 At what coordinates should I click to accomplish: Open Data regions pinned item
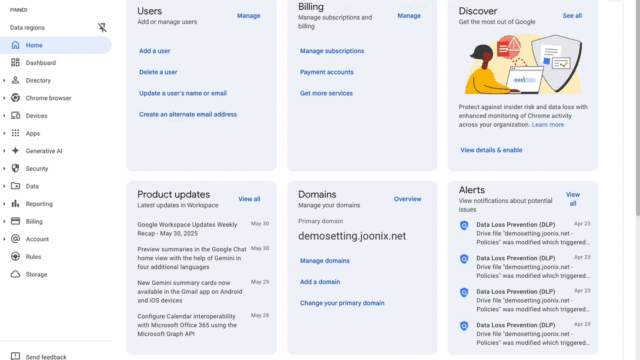(27, 28)
